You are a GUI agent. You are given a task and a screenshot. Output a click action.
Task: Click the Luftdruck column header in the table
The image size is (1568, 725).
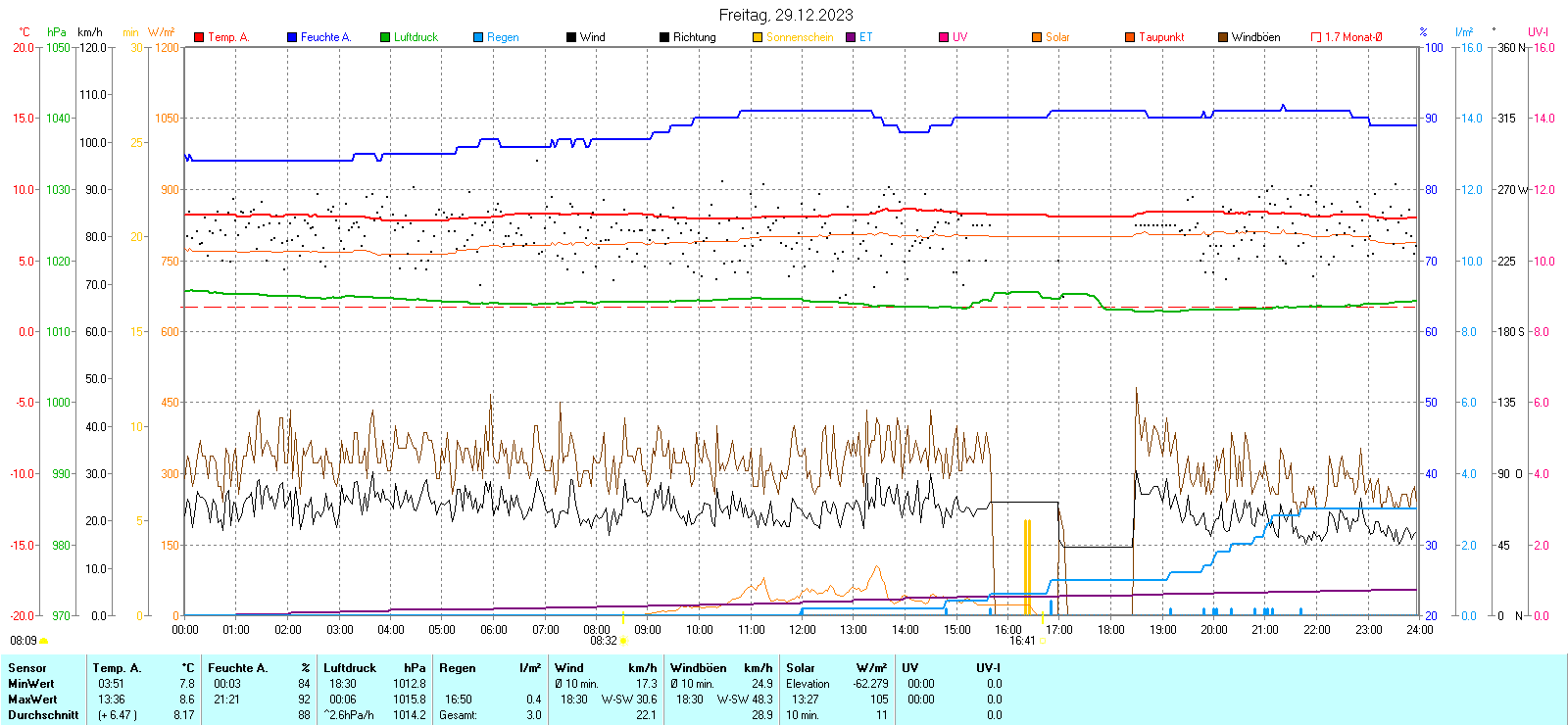(350, 668)
